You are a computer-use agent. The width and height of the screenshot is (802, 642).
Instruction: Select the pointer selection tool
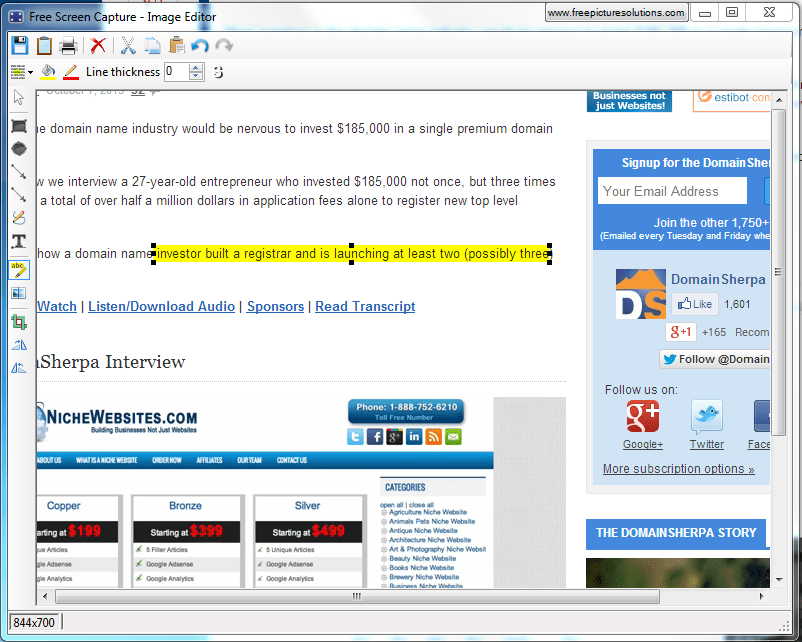(19, 97)
